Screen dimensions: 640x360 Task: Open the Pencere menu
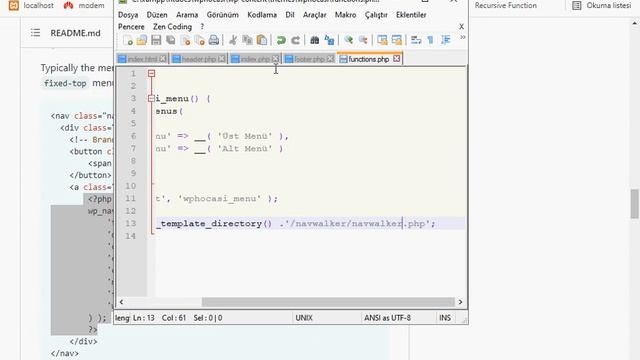tap(131, 27)
